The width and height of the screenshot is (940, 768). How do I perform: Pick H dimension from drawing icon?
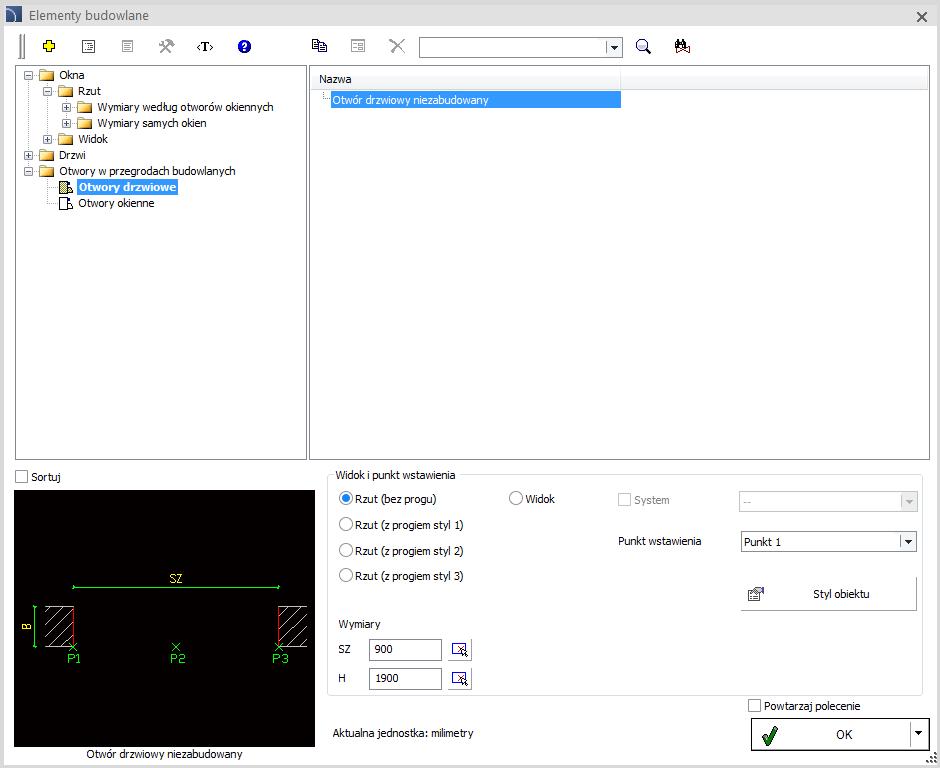coord(460,679)
